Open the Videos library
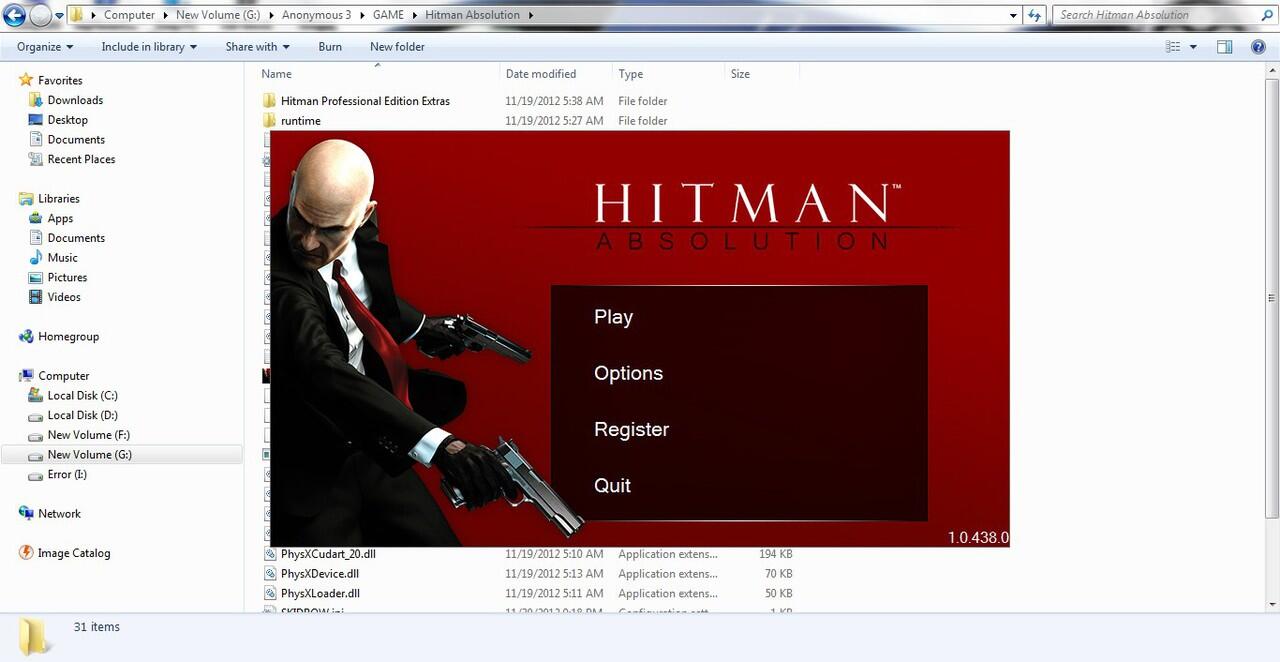This screenshot has width=1280, height=662. tap(64, 297)
